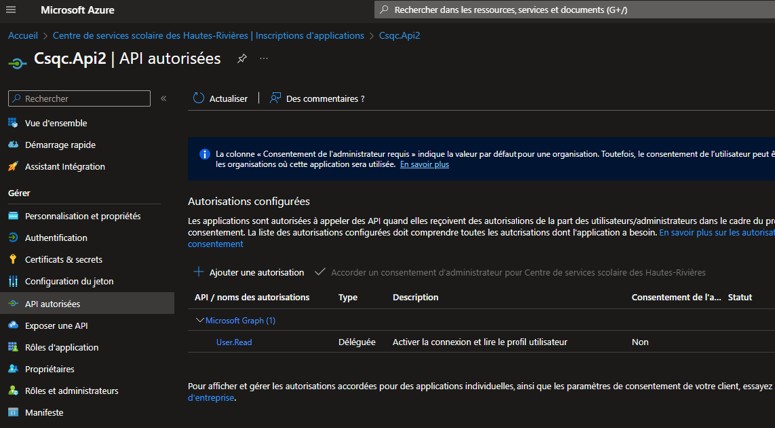Click the Rôles et administrateurs icon
775x428 pixels.
[x=13, y=390]
